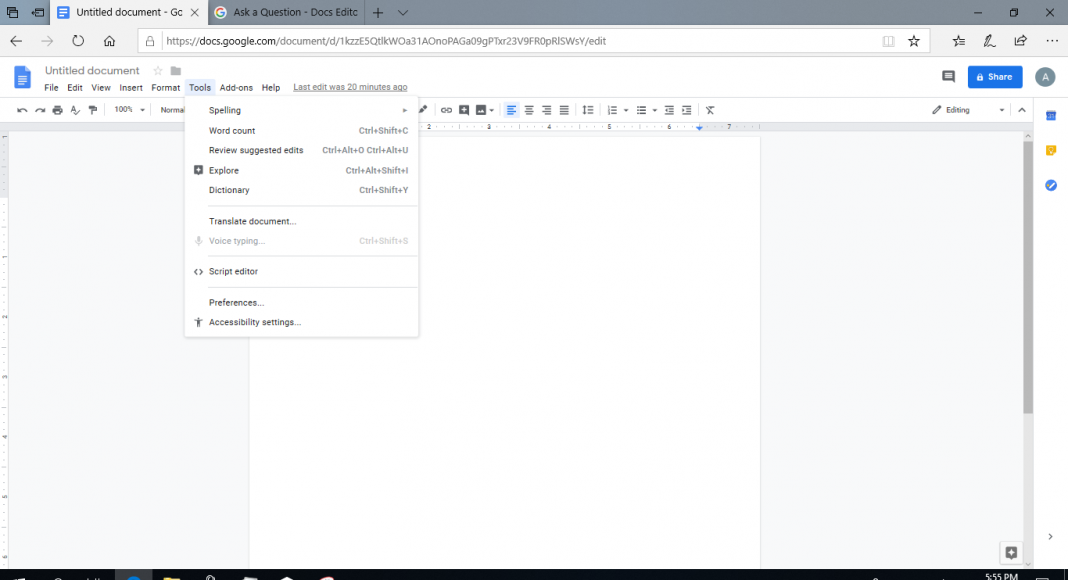Screen dimensions: 1068x580
Task: Click the Redo icon in toolbar
Action: [40, 110]
